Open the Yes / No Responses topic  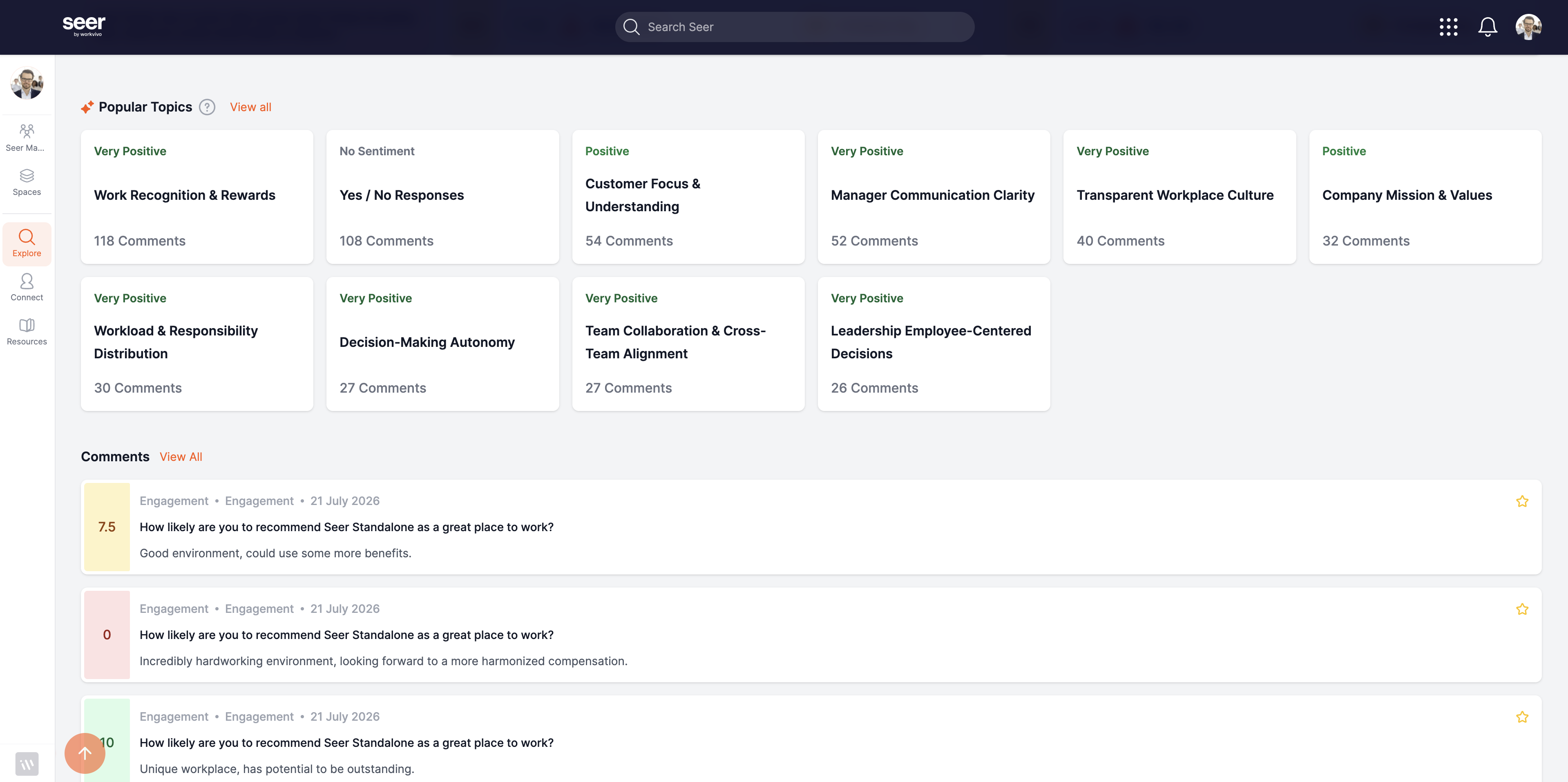[x=442, y=197]
